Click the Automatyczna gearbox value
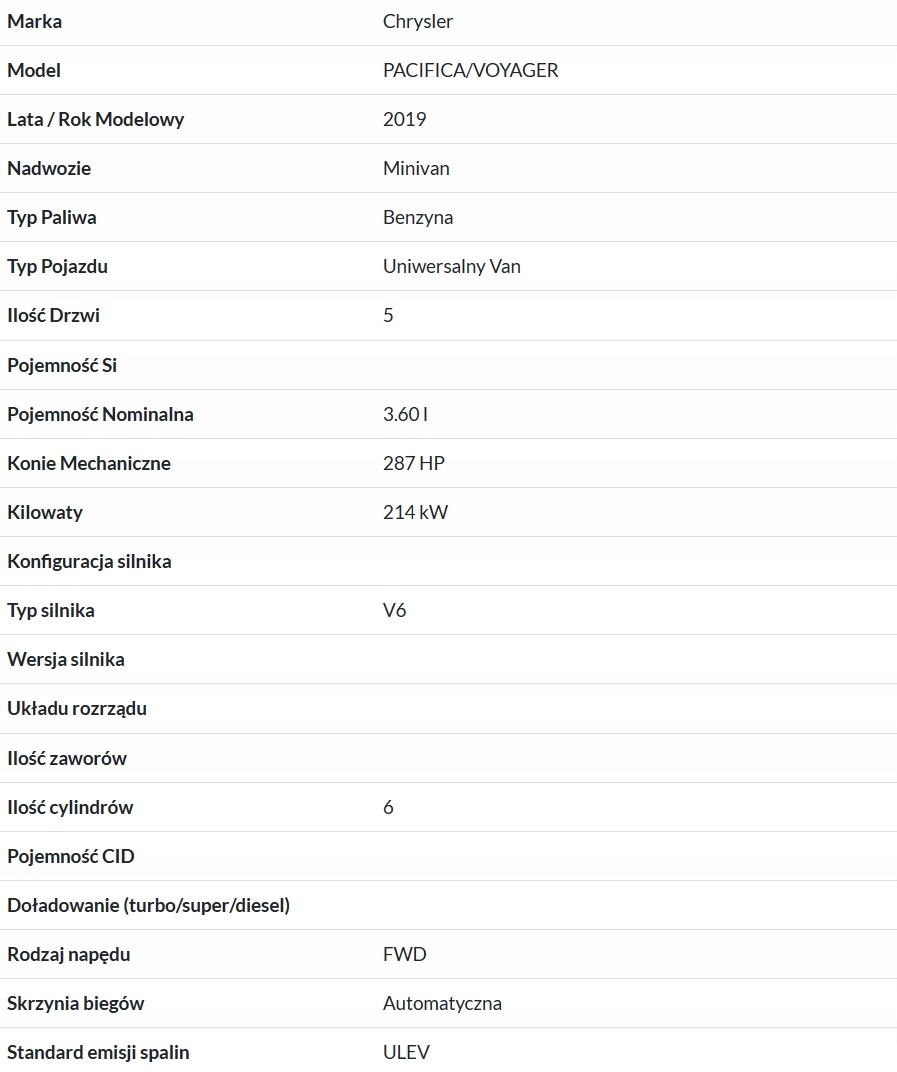Screen dimensions: 897x1072 (x=442, y=1003)
